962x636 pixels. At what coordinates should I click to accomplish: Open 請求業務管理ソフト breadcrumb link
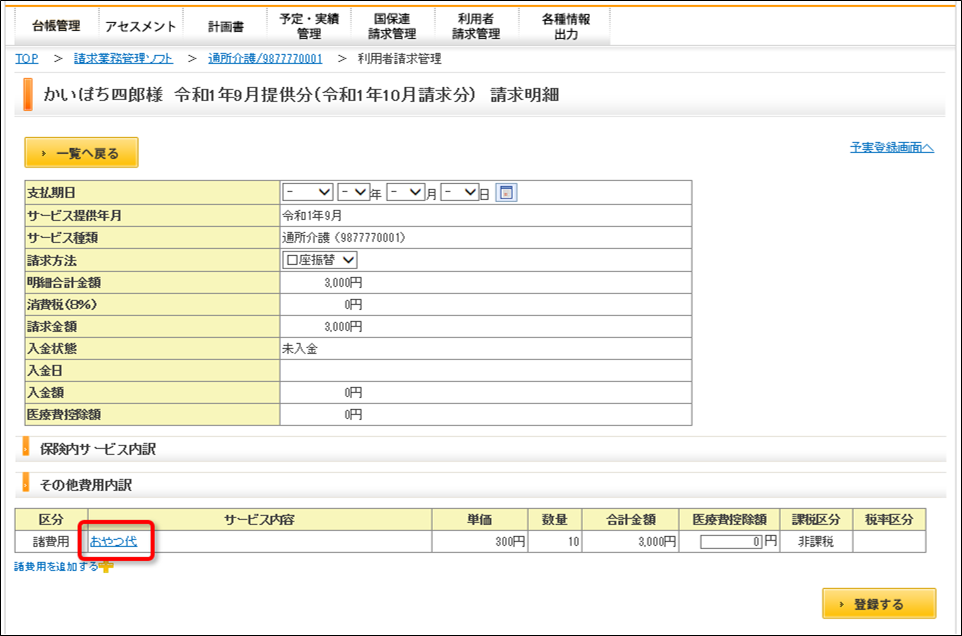tap(123, 58)
